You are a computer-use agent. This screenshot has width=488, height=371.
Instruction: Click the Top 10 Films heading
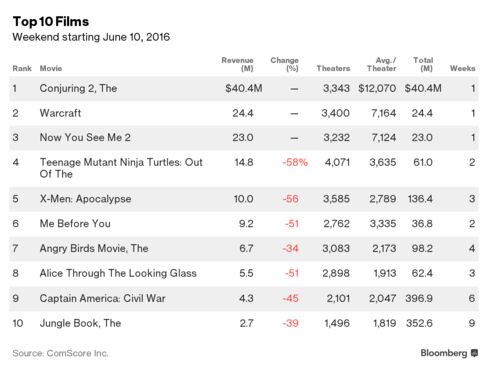pyautogui.click(x=51, y=22)
